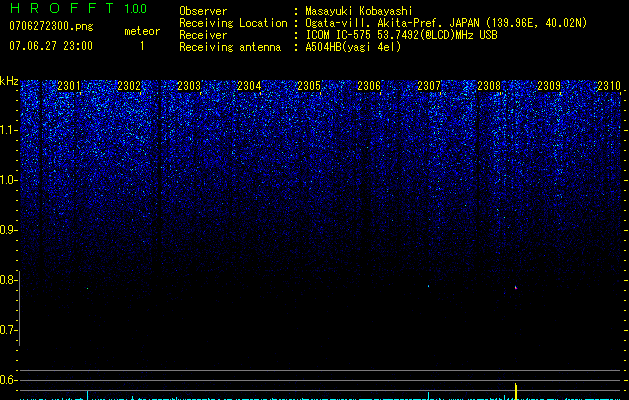Click the 2306 time marker
The image size is (629, 400).
click(369, 86)
